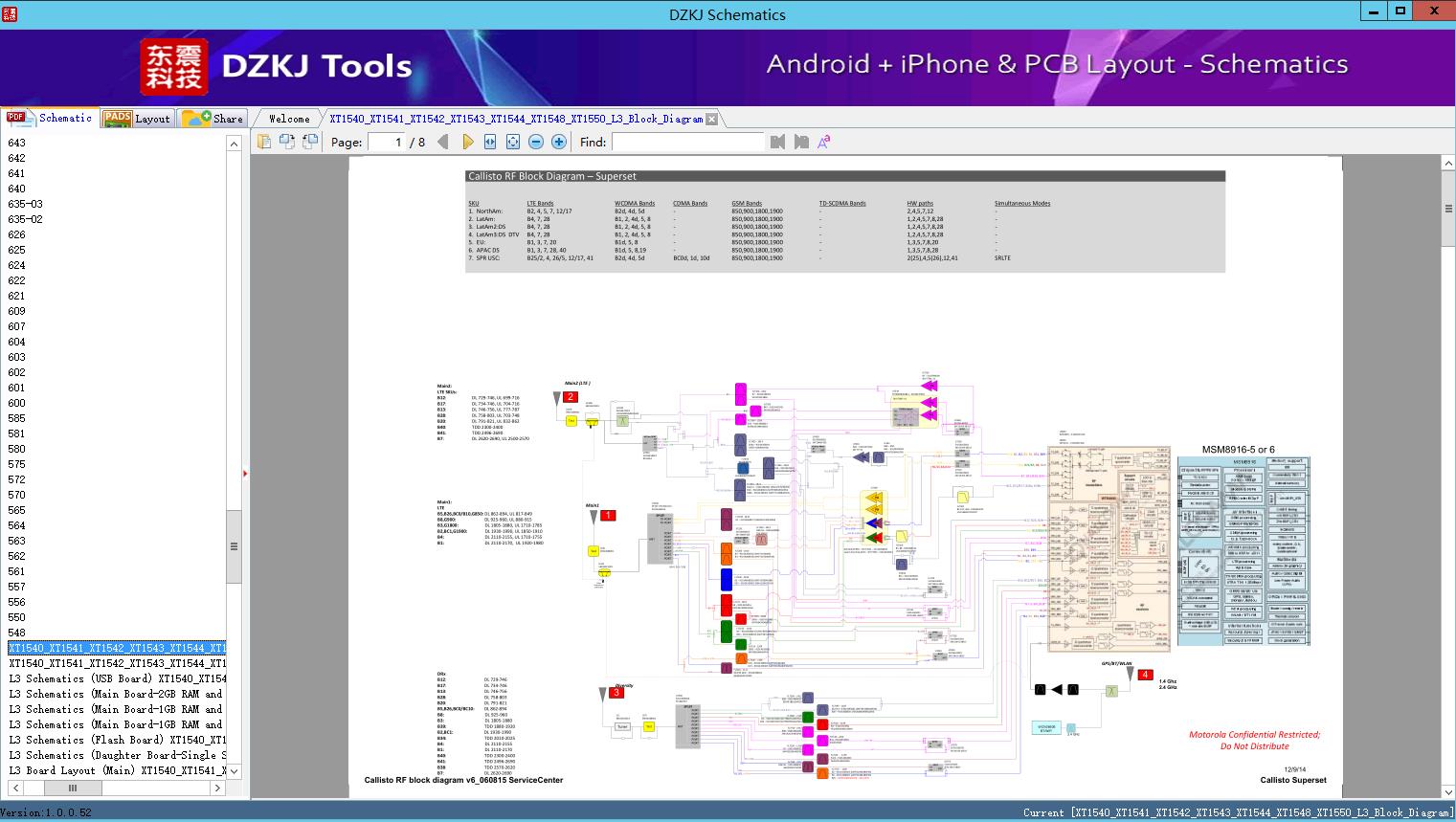1456x822 pixels.
Task: Zoom out with the minus icon
Action: click(536, 142)
